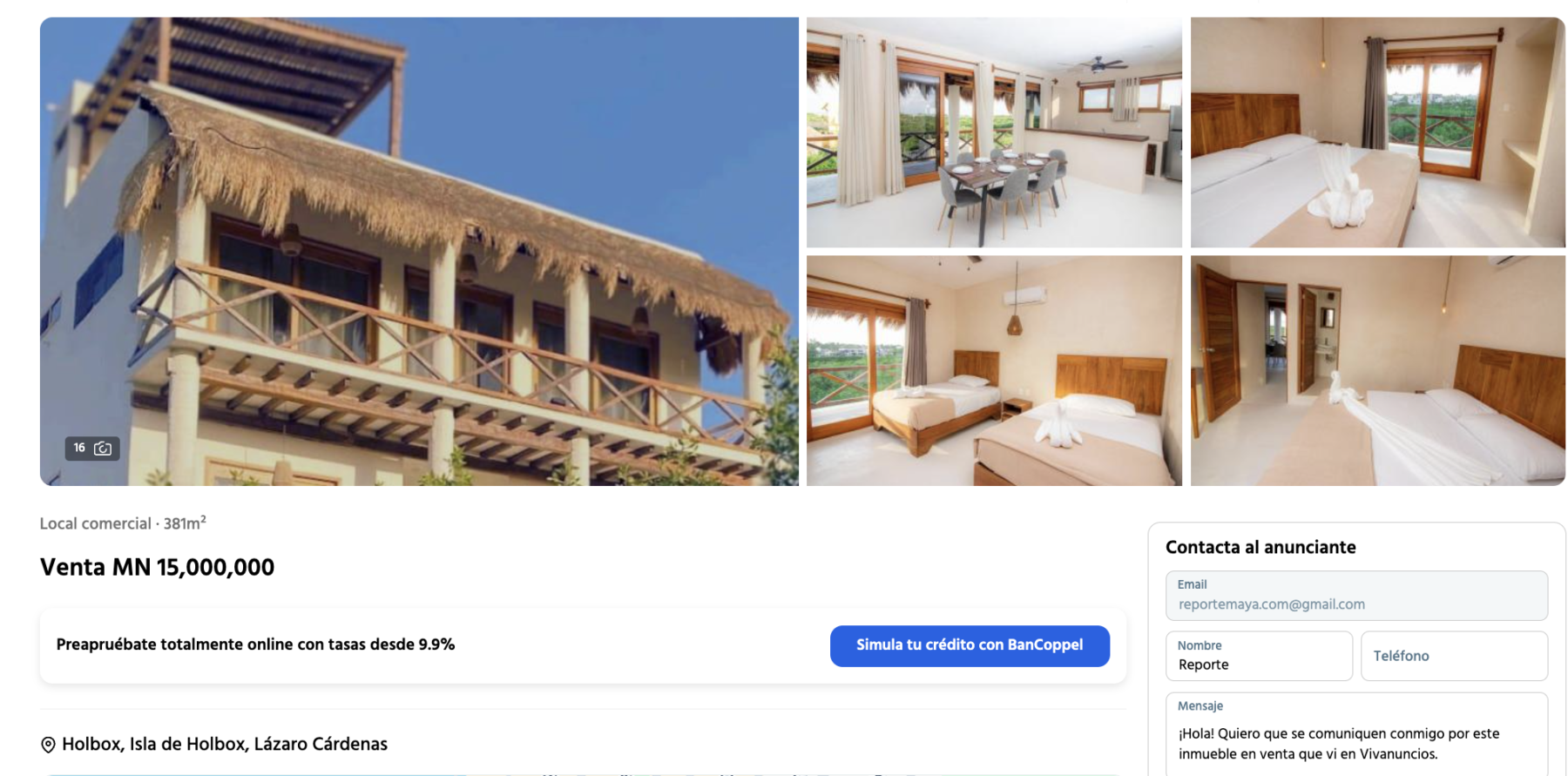1568x776 pixels.
Task: Select the Teléfono input field
Action: pyautogui.click(x=1454, y=657)
